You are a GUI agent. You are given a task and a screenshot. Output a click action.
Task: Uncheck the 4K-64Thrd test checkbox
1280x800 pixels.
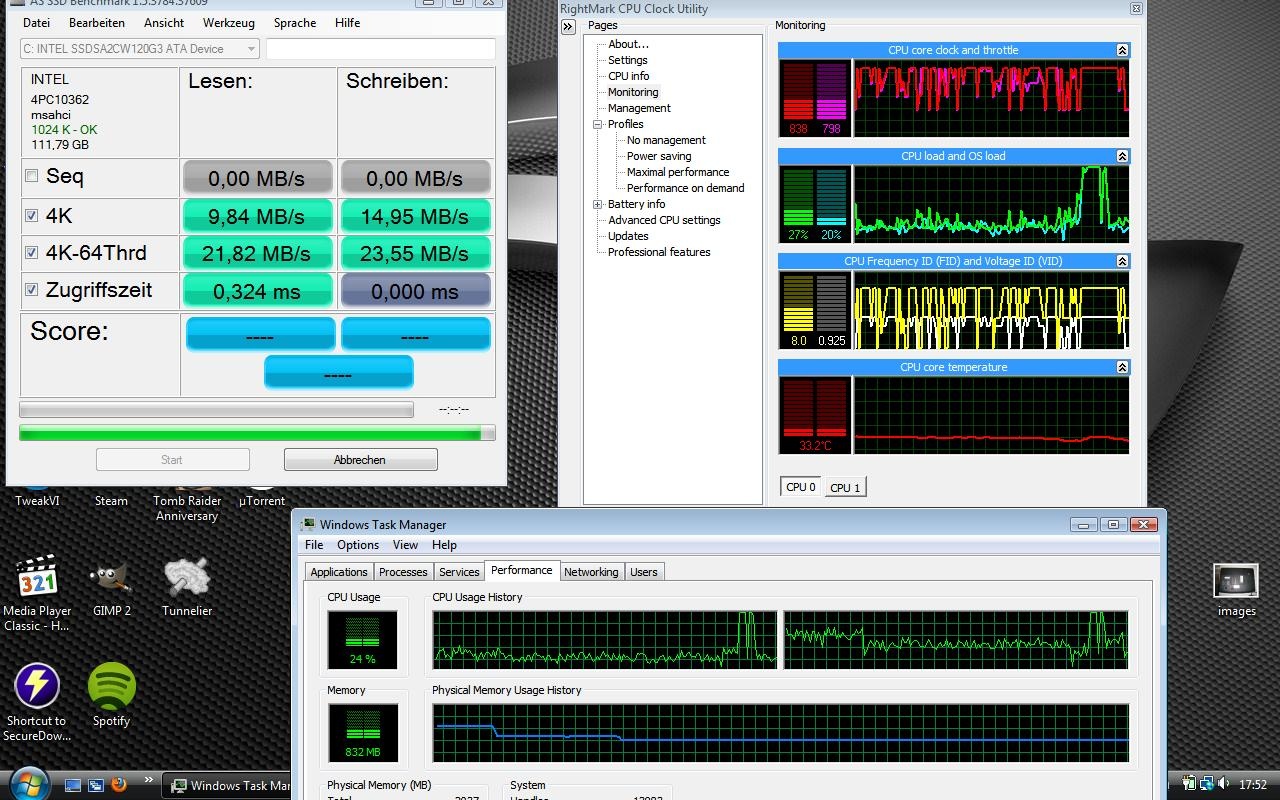(x=32, y=253)
